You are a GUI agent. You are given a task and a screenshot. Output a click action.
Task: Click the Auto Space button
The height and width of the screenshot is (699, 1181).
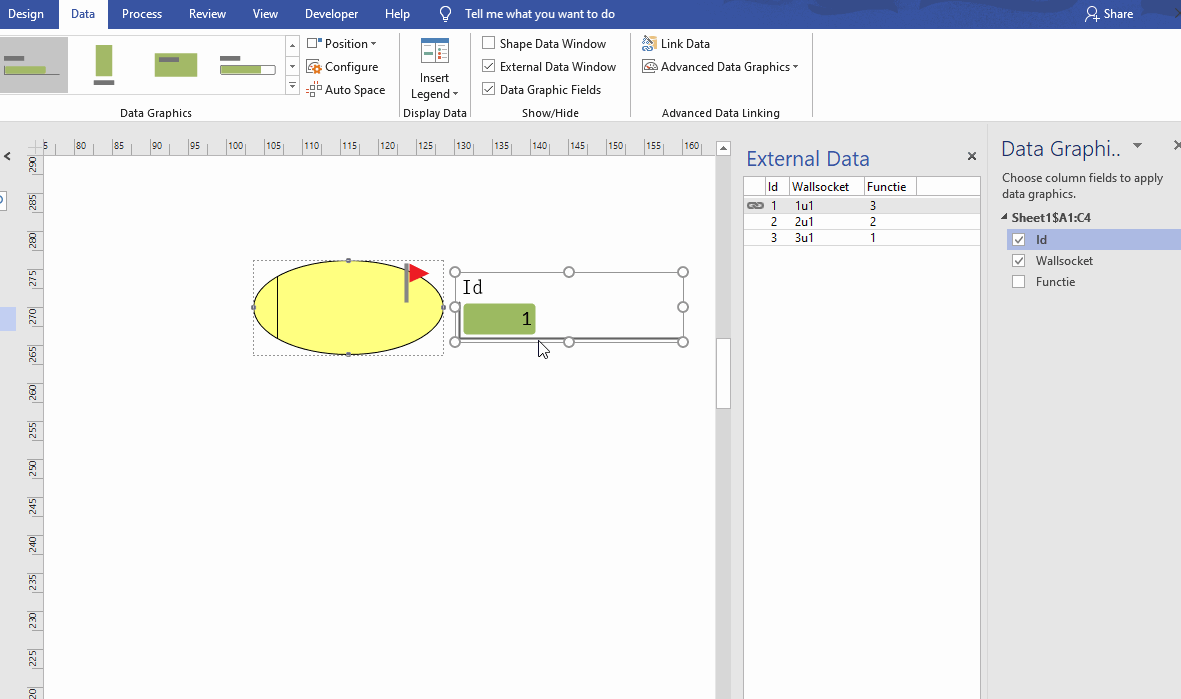click(x=346, y=90)
